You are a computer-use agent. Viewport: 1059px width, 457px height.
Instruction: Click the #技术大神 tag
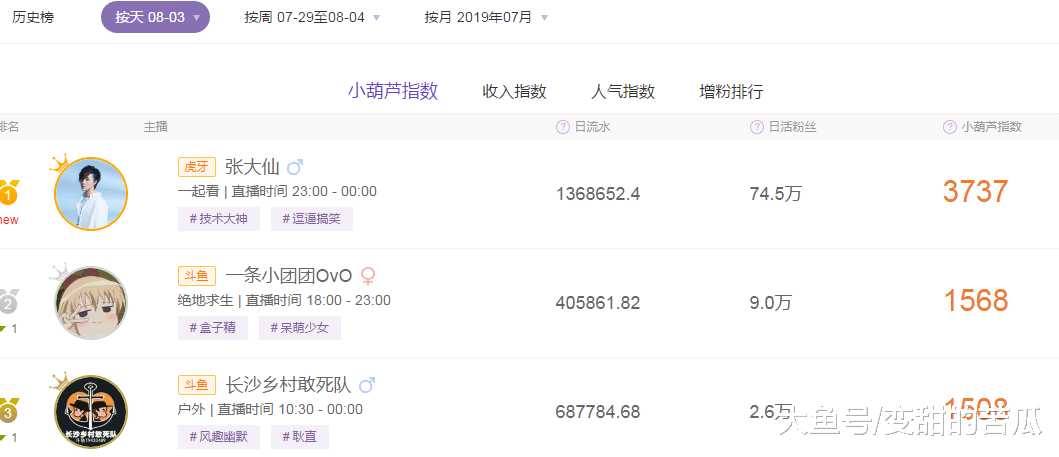pyautogui.click(x=218, y=219)
